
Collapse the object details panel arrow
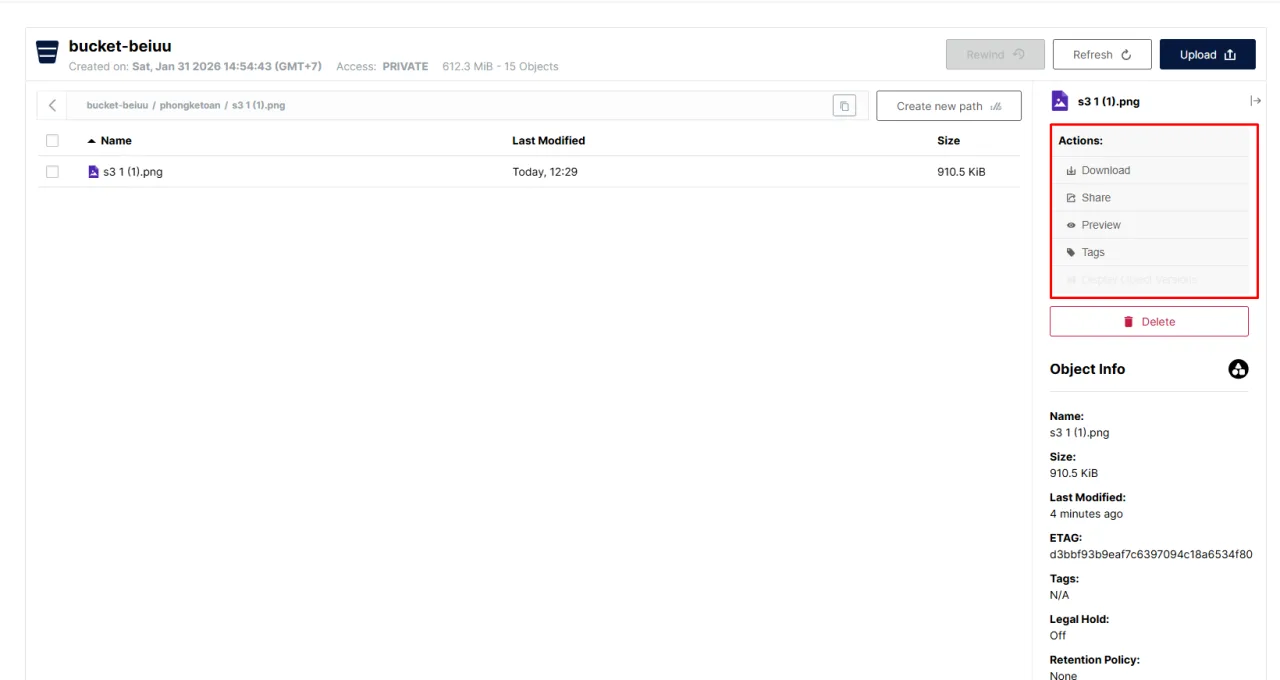pos(1255,101)
